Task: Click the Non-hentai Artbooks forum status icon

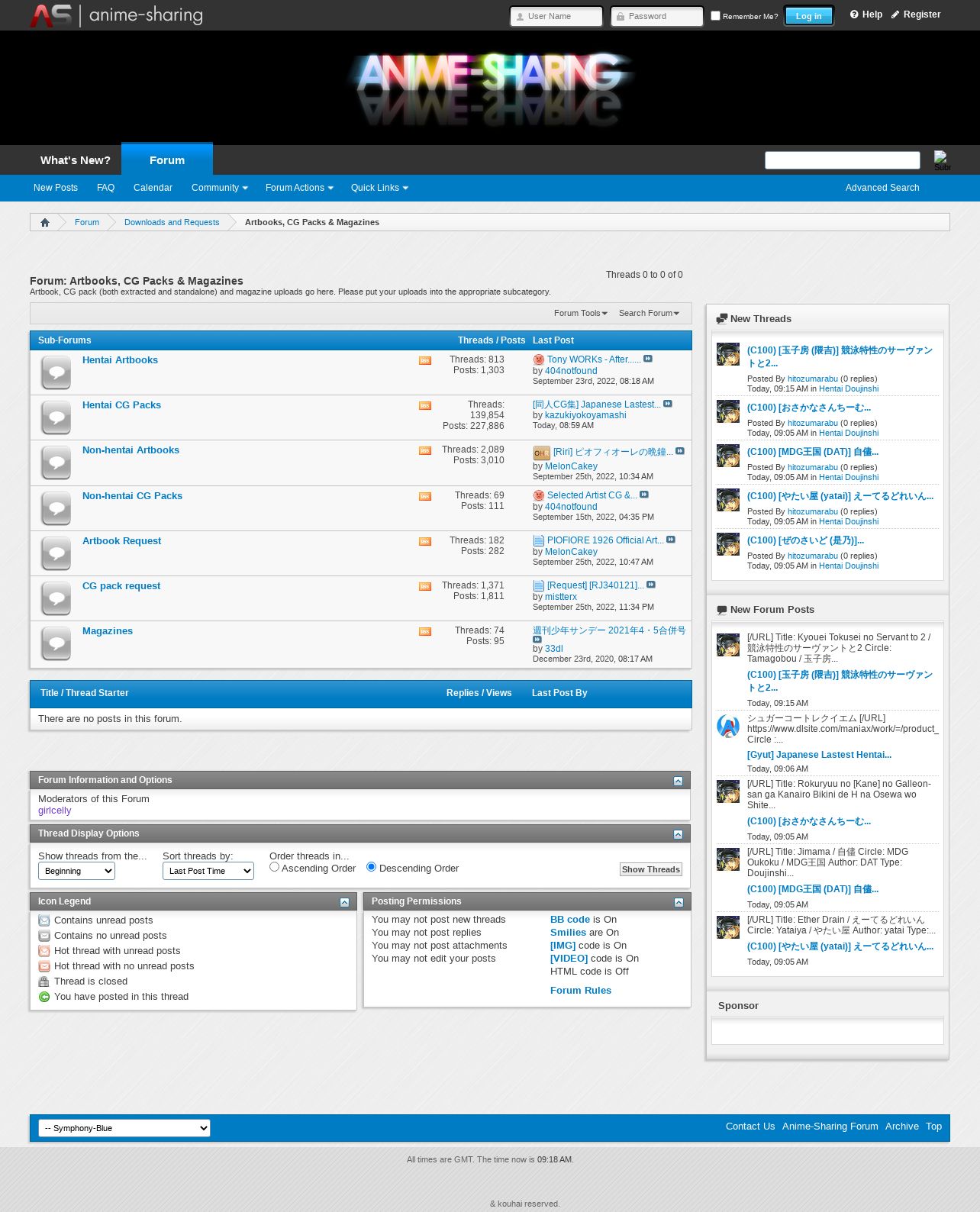Action: [56, 463]
